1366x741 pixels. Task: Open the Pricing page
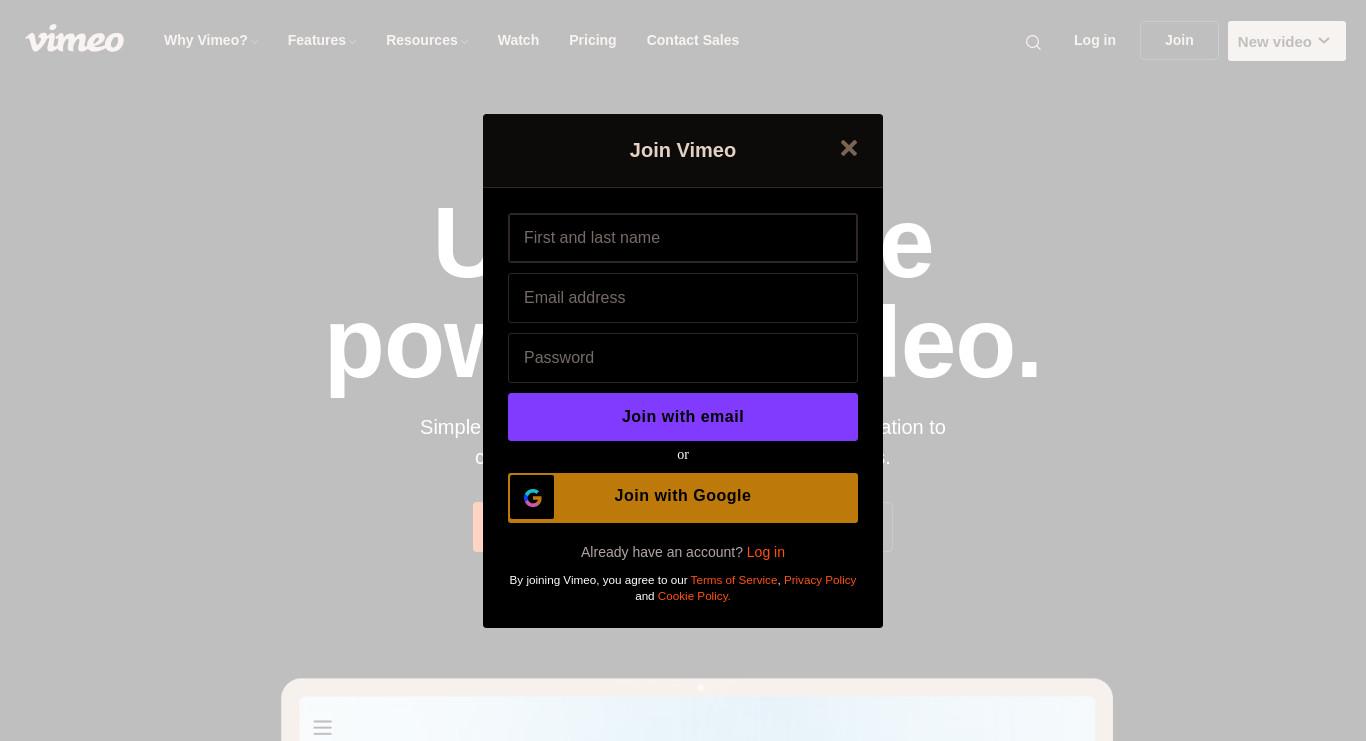tap(592, 40)
